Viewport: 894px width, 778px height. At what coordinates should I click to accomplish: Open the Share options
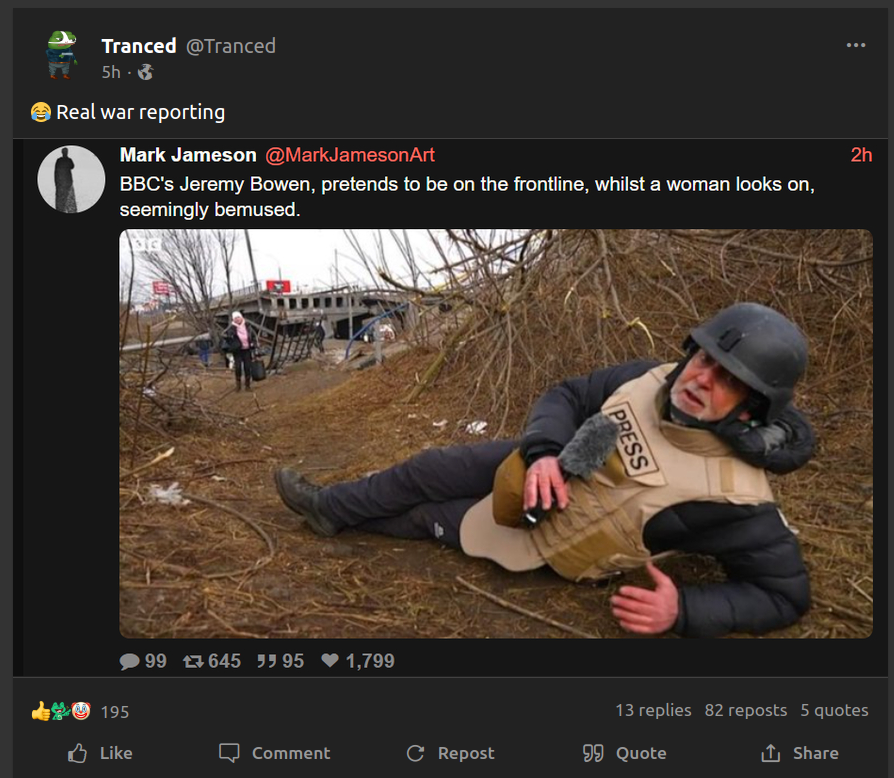point(800,753)
